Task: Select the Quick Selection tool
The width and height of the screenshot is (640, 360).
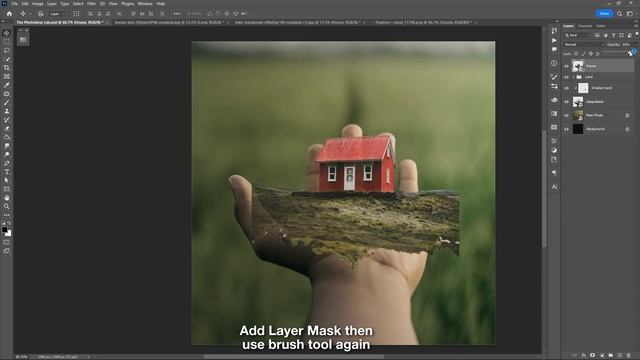Action: 7,59
